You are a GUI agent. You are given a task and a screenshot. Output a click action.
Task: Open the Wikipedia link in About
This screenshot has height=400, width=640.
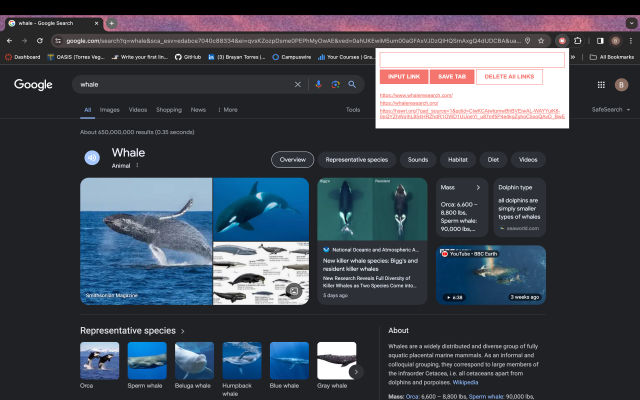tap(465, 382)
